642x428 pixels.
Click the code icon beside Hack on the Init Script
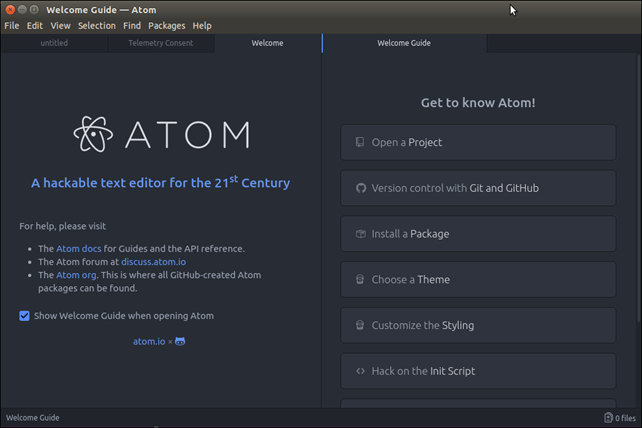pos(360,371)
